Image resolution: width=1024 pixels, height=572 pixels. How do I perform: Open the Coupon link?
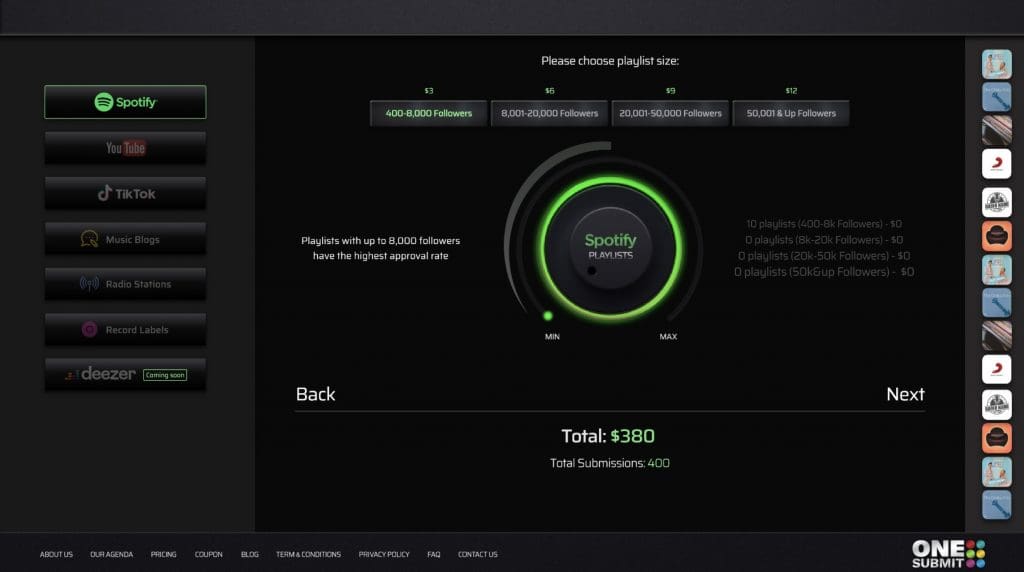click(208, 554)
